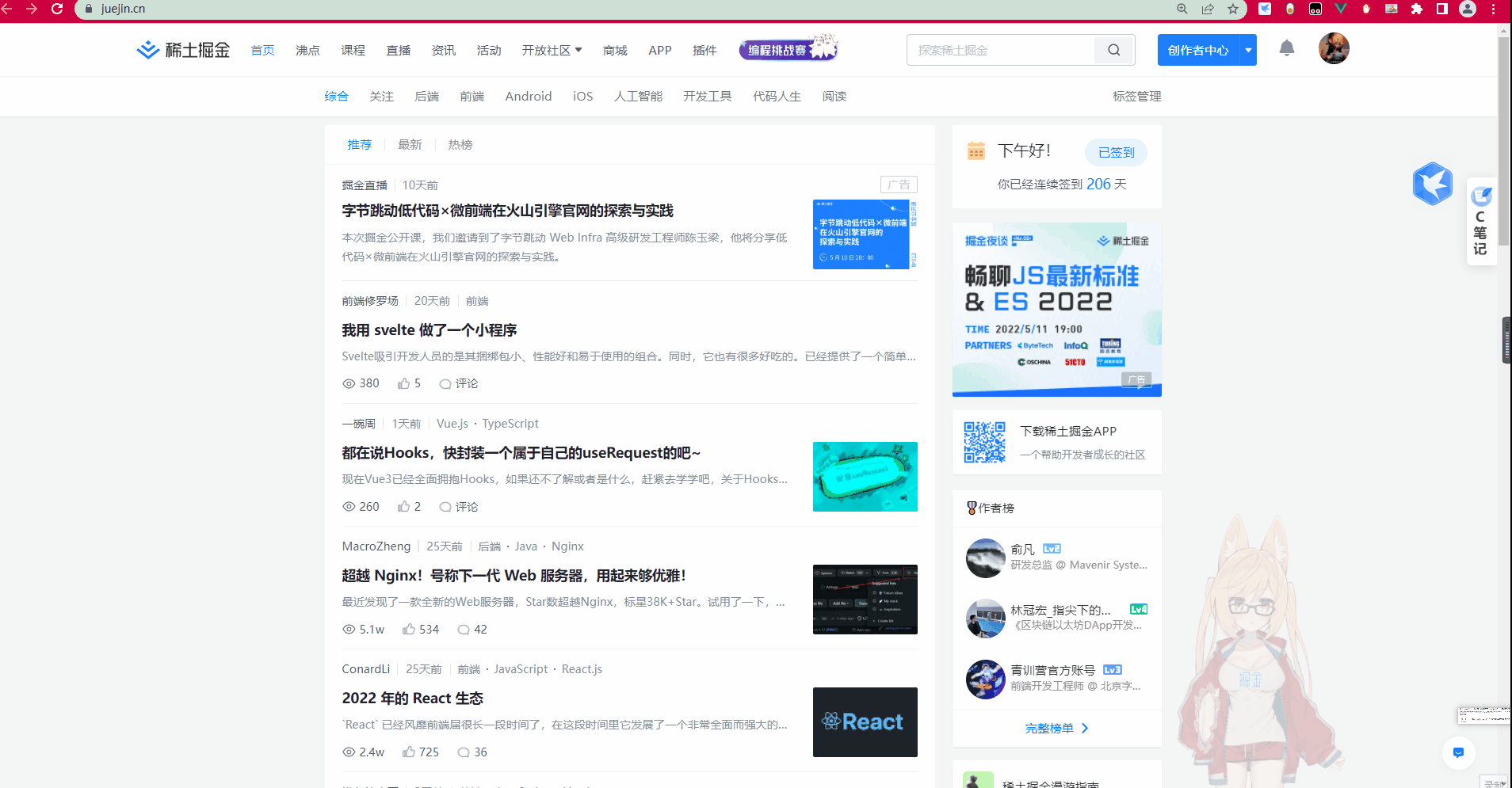This screenshot has height=788, width=1512.
Task: Open comments on the useRequest Hooks article
Action: [458, 506]
